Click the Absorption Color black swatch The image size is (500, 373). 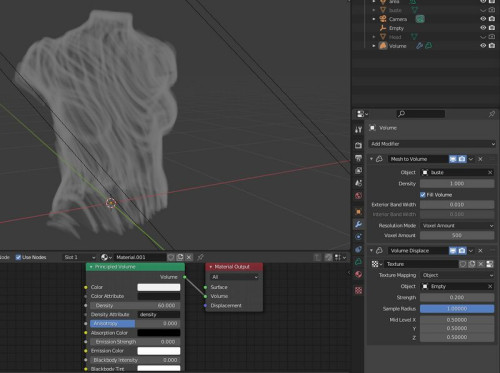159,333
